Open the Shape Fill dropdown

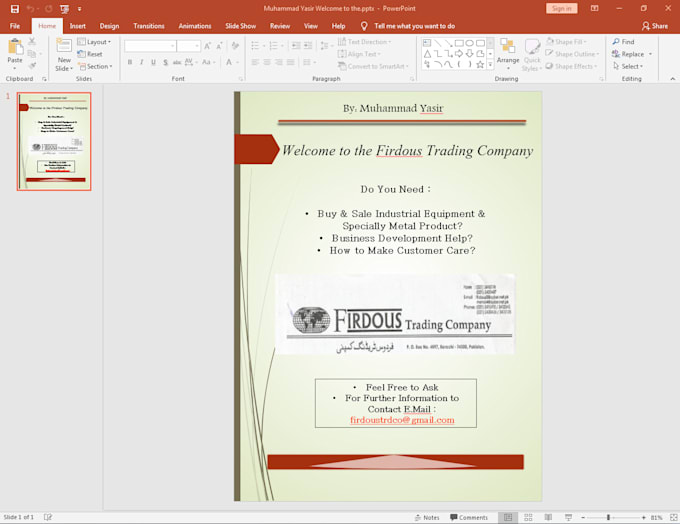566,42
